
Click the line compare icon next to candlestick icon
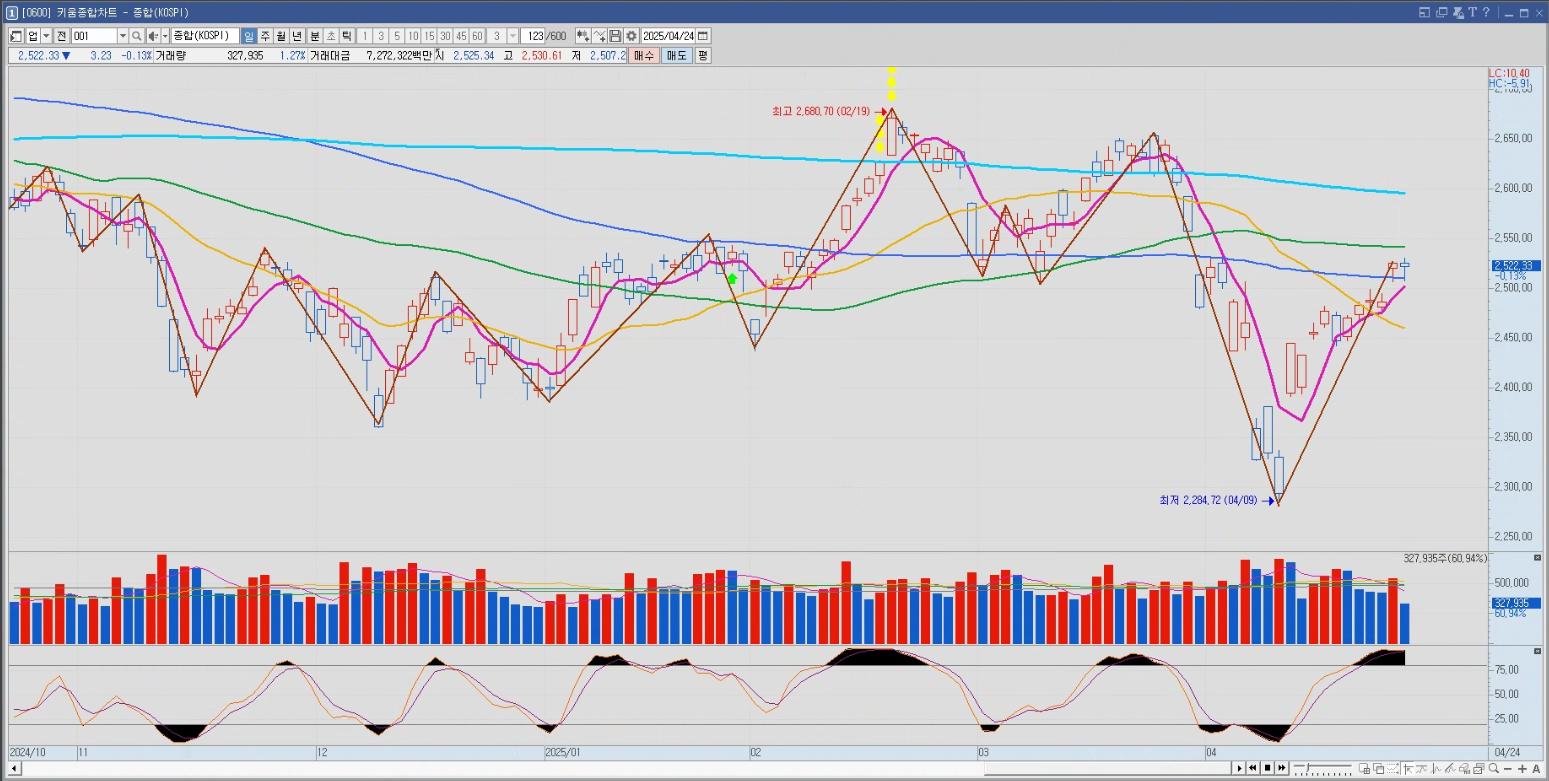600,35
